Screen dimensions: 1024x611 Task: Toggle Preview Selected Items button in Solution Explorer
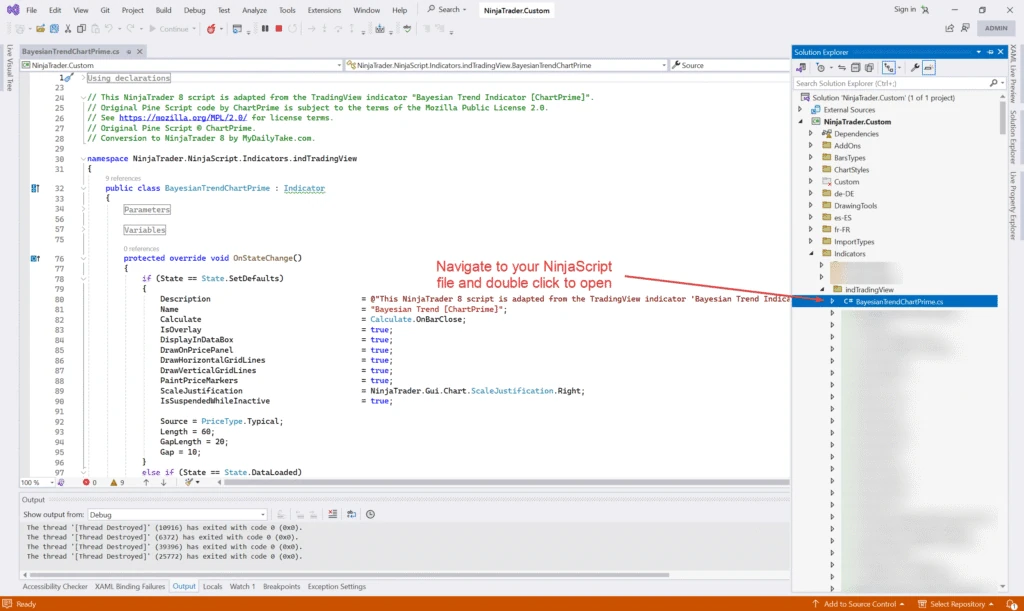(929, 68)
